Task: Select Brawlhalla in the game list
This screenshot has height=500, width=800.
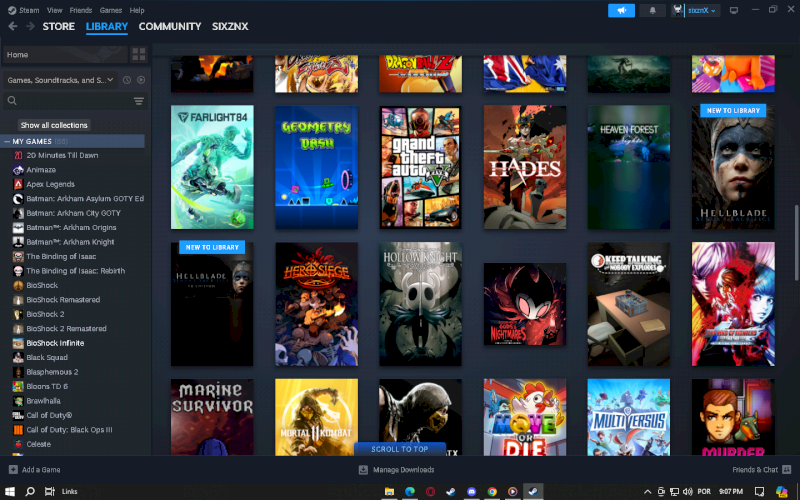Action: click(x=43, y=401)
